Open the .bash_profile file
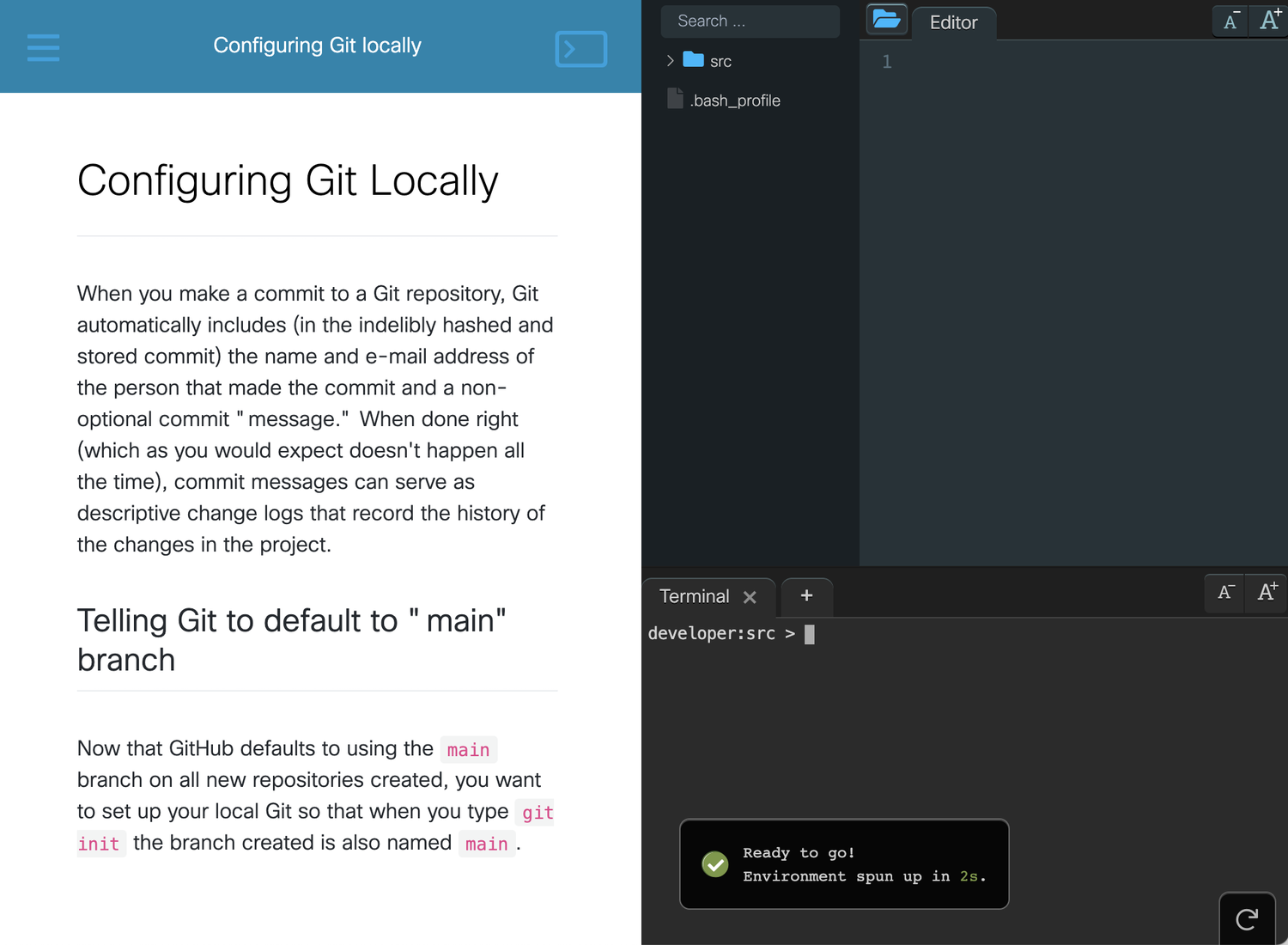 734,101
